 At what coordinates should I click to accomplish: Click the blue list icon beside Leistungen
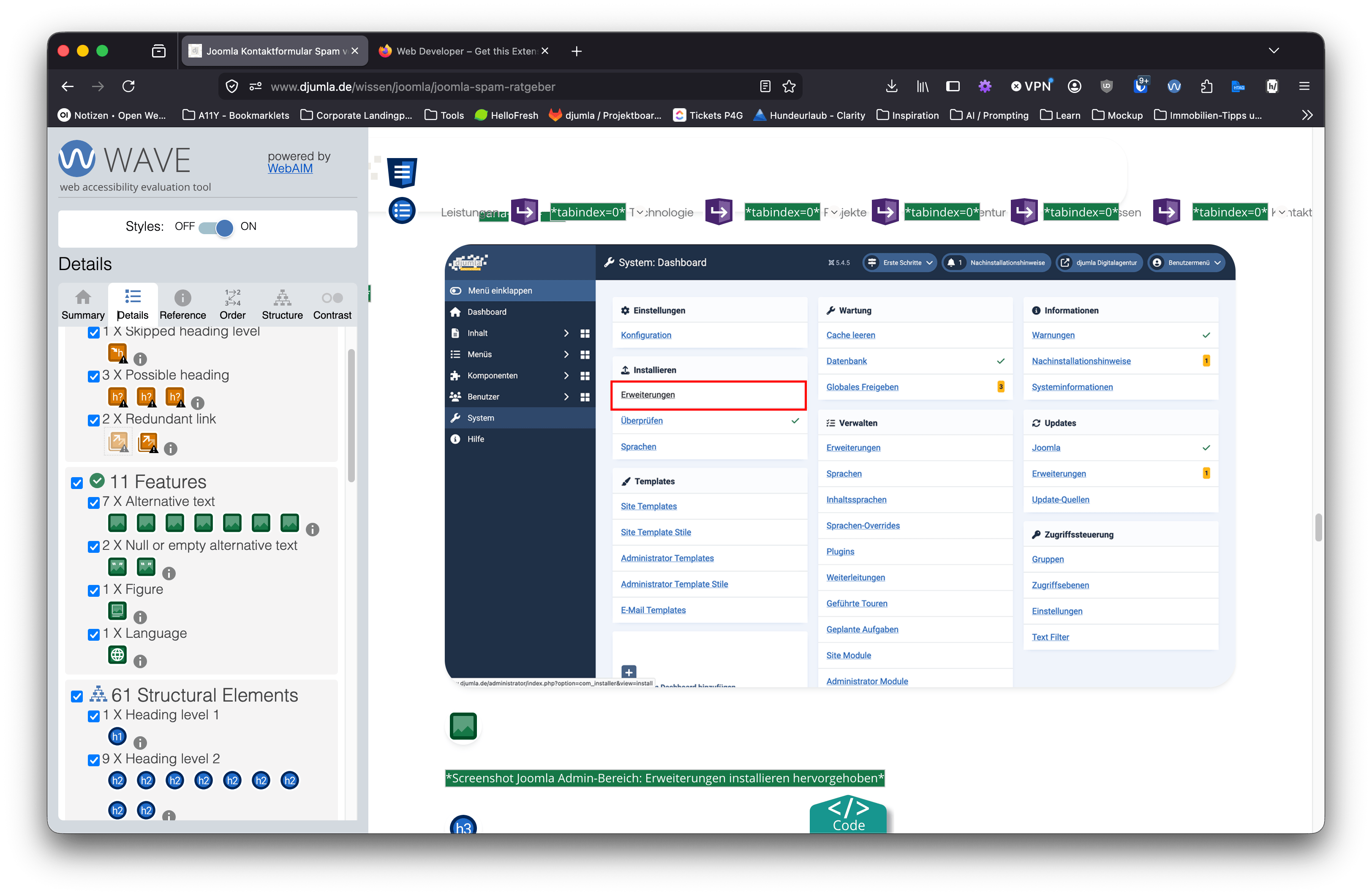[x=402, y=210]
